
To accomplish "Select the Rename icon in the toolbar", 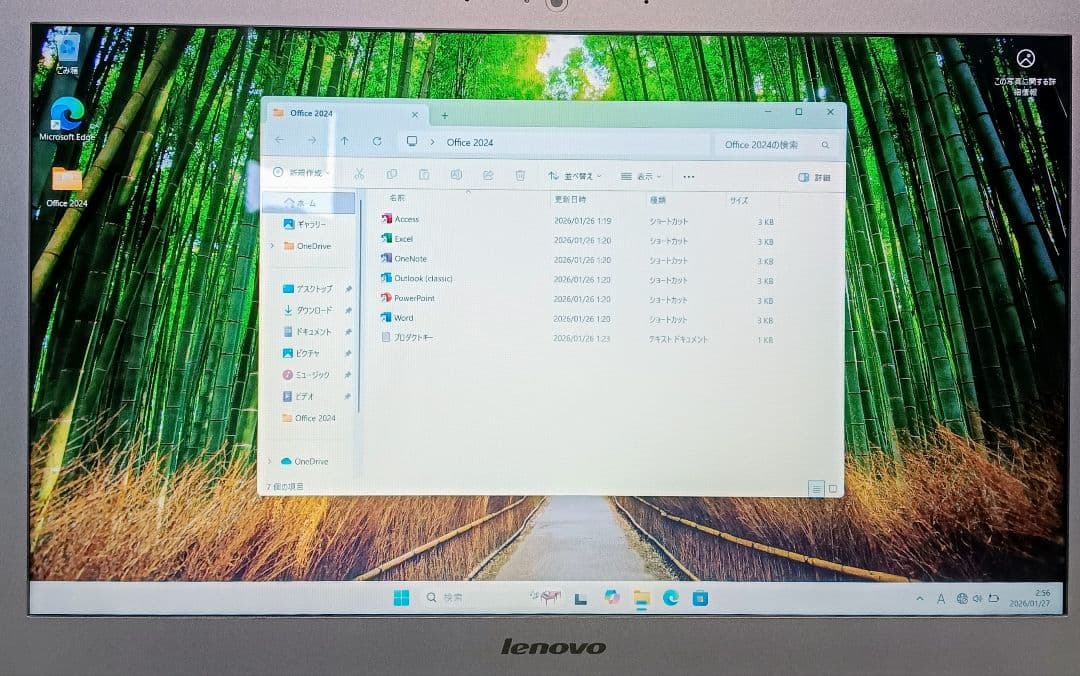I will 456,175.
